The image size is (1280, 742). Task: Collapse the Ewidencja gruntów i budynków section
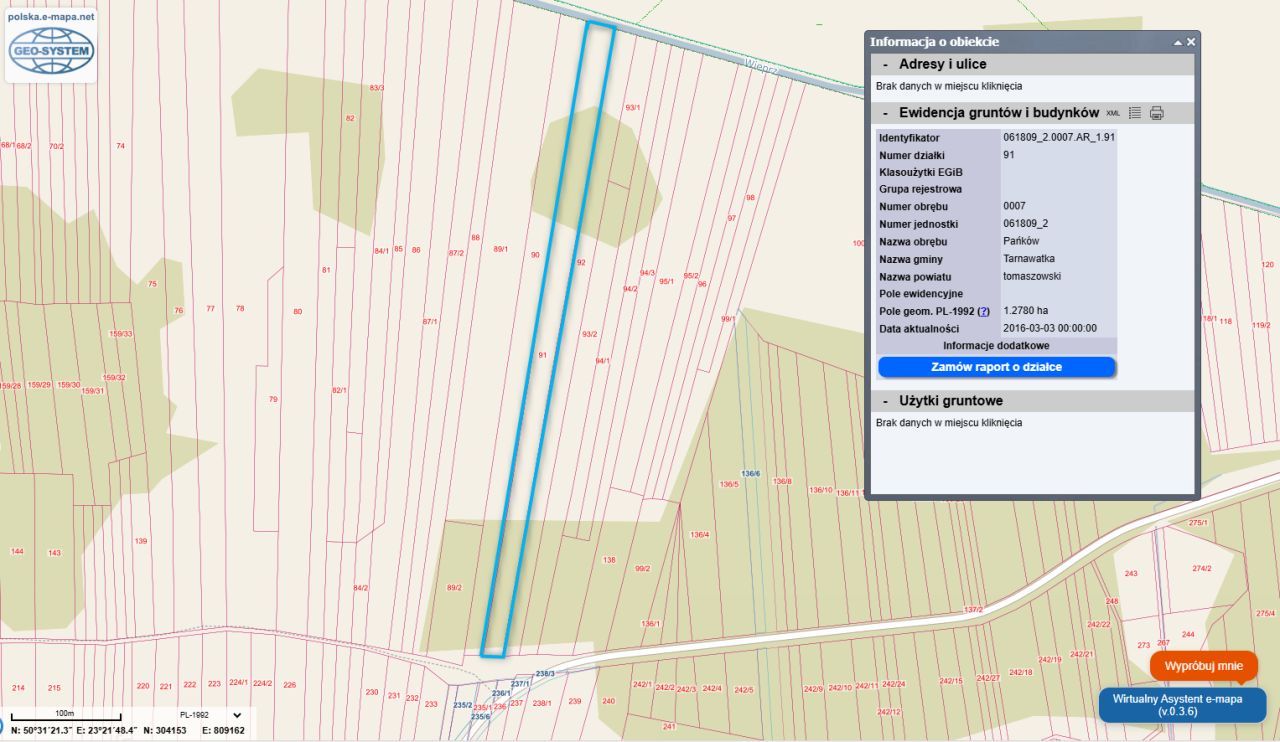tap(885, 113)
